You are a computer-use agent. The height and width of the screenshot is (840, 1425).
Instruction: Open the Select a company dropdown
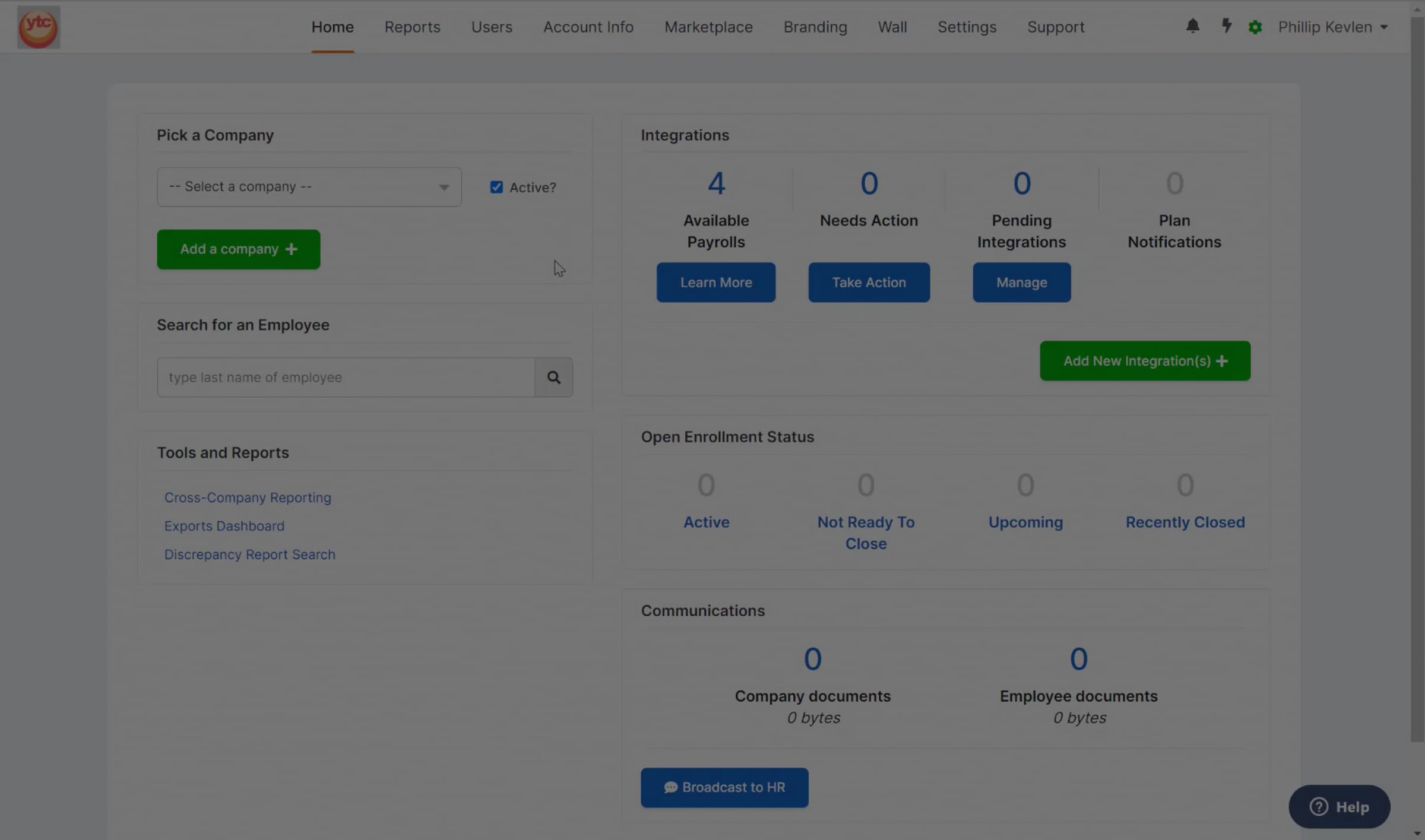point(309,187)
